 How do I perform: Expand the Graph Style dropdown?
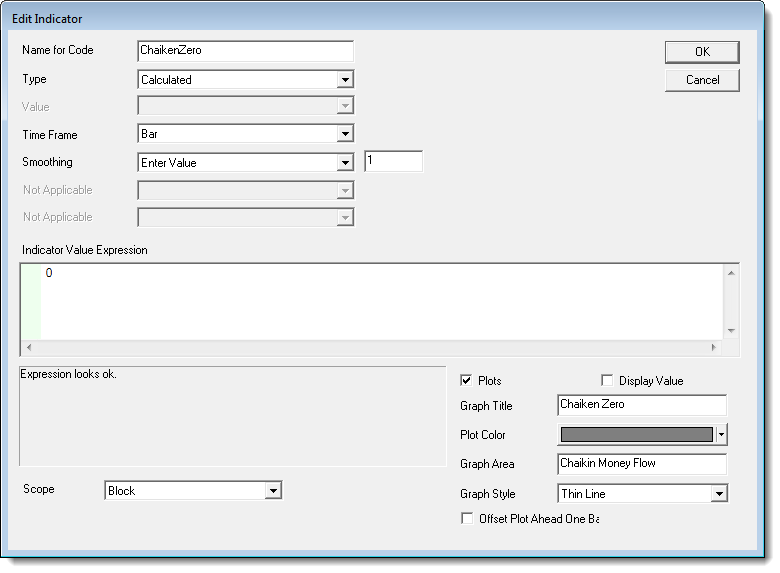point(718,494)
